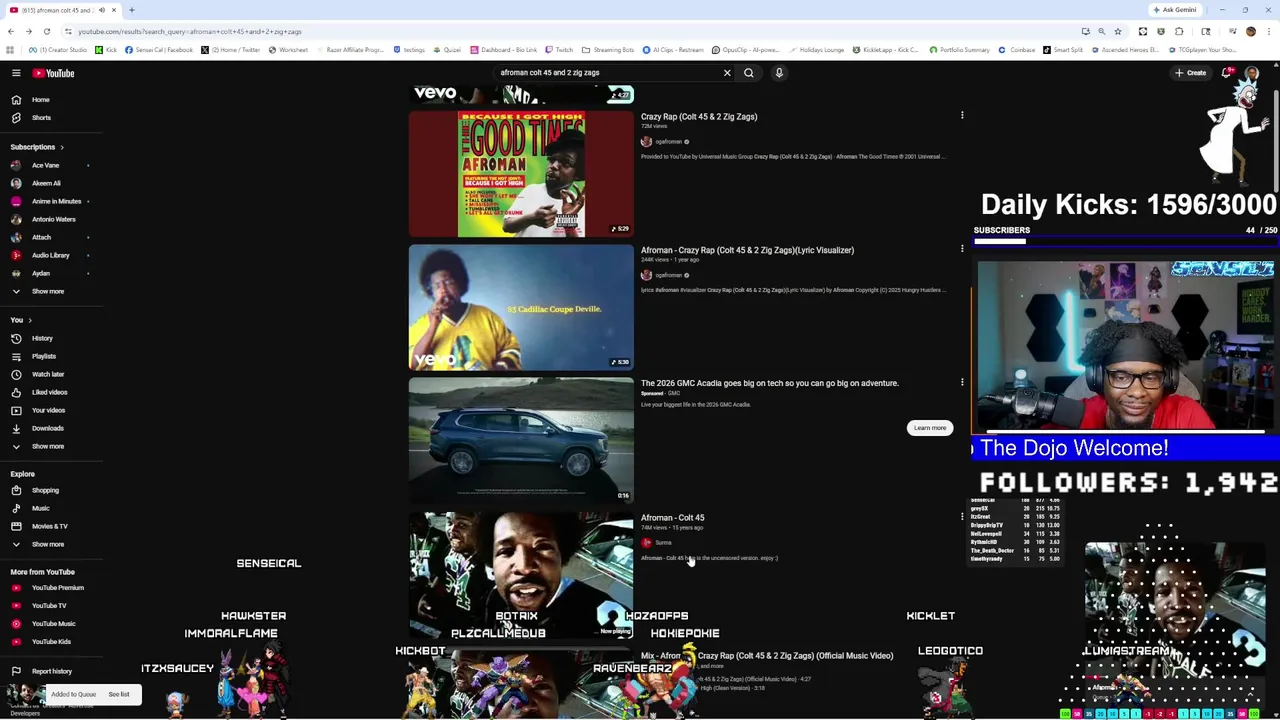Open more options for Afroman - Colt 45
Screen dimensions: 1280x720
tap(962, 517)
